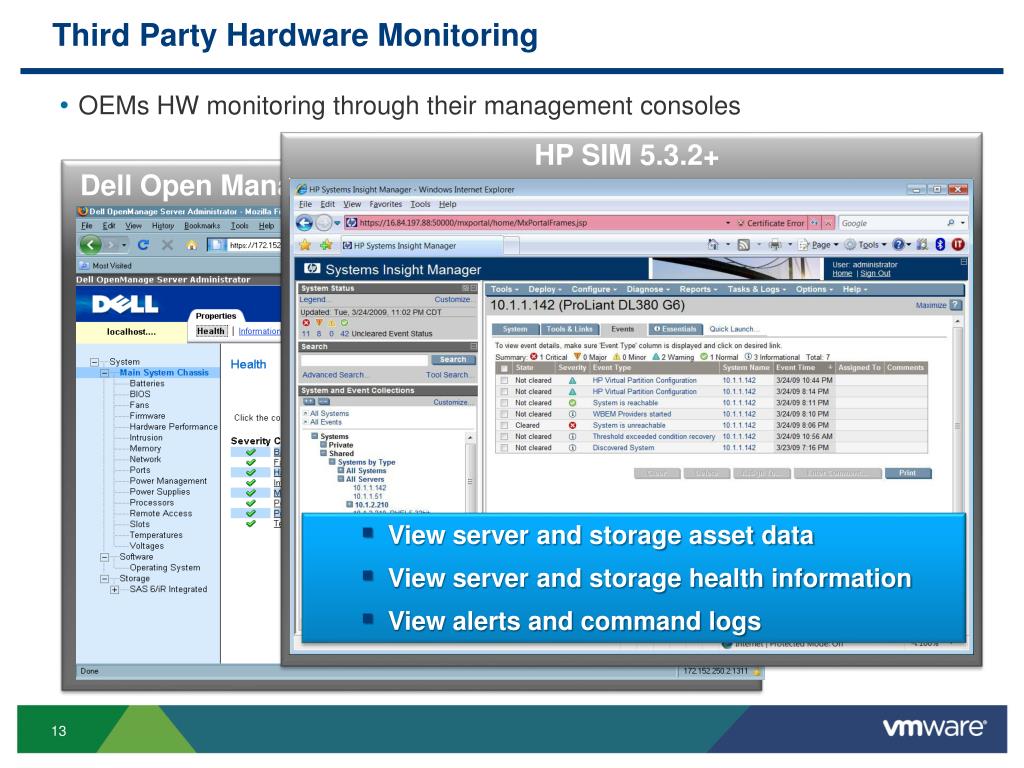Open the Reports dropdown menu
Image resolution: width=1024 pixels, height=768 pixels.
click(x=698, y=289)
